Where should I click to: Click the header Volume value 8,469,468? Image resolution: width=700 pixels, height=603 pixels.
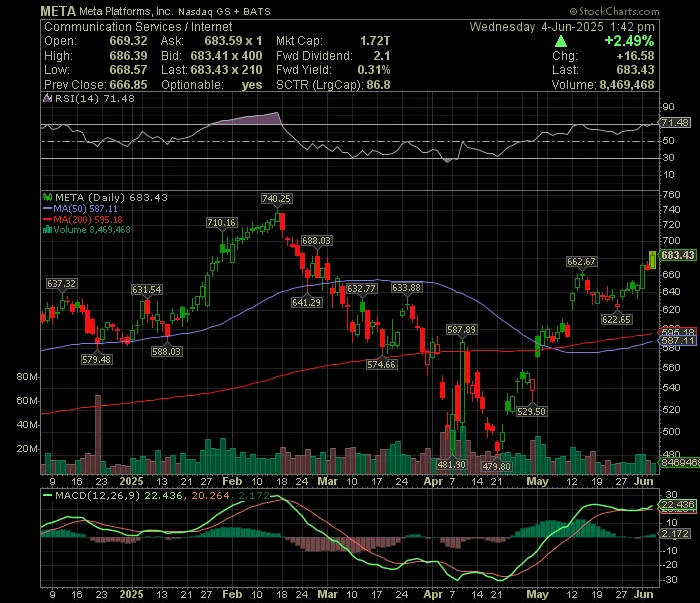pyautogui.click(x=627, y=85)
